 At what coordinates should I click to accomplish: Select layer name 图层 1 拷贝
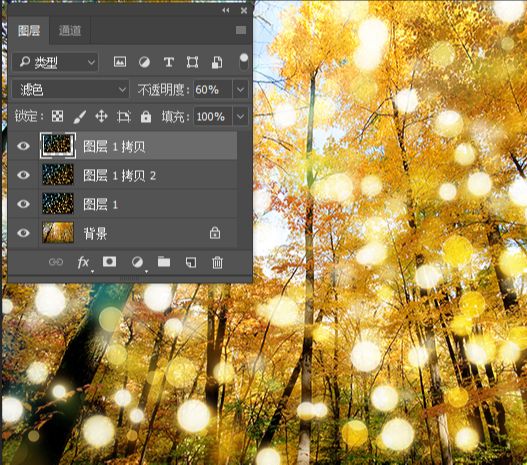pos(114,146)
